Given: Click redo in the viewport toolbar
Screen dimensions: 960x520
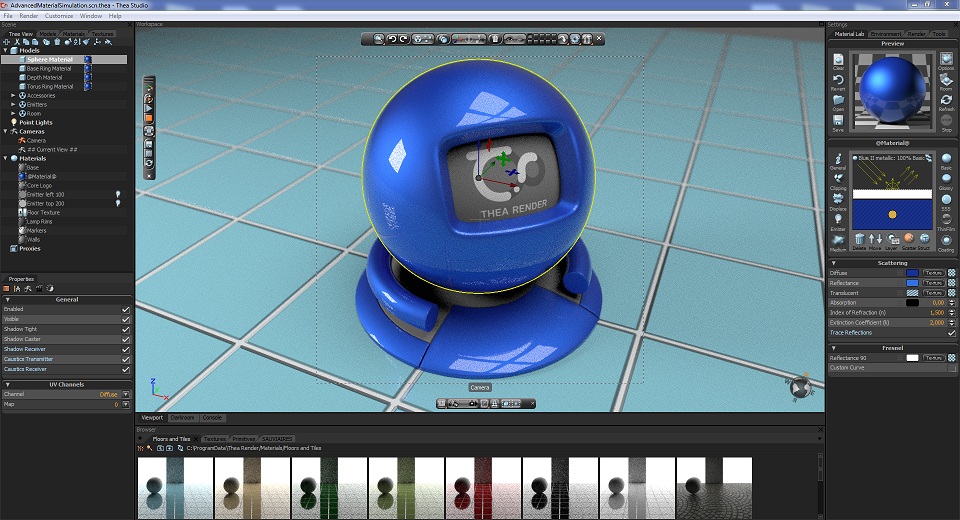Looking at the screenshot, I should [403, 39].
